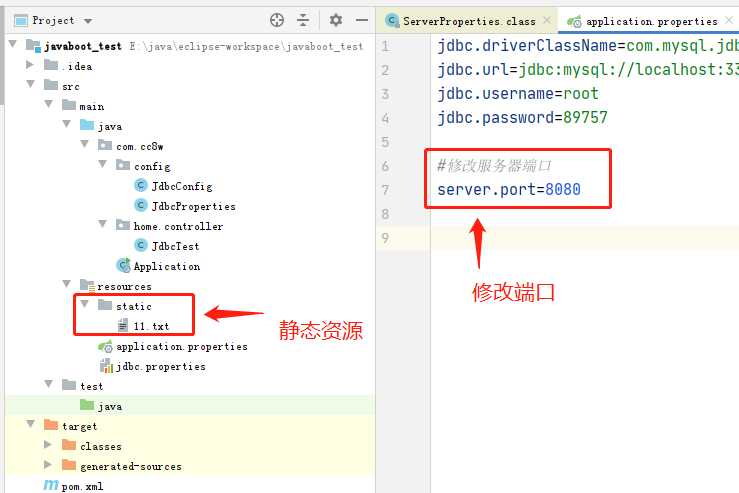Collapse the config package
This screenshot has width=739, height=493.
103,164
